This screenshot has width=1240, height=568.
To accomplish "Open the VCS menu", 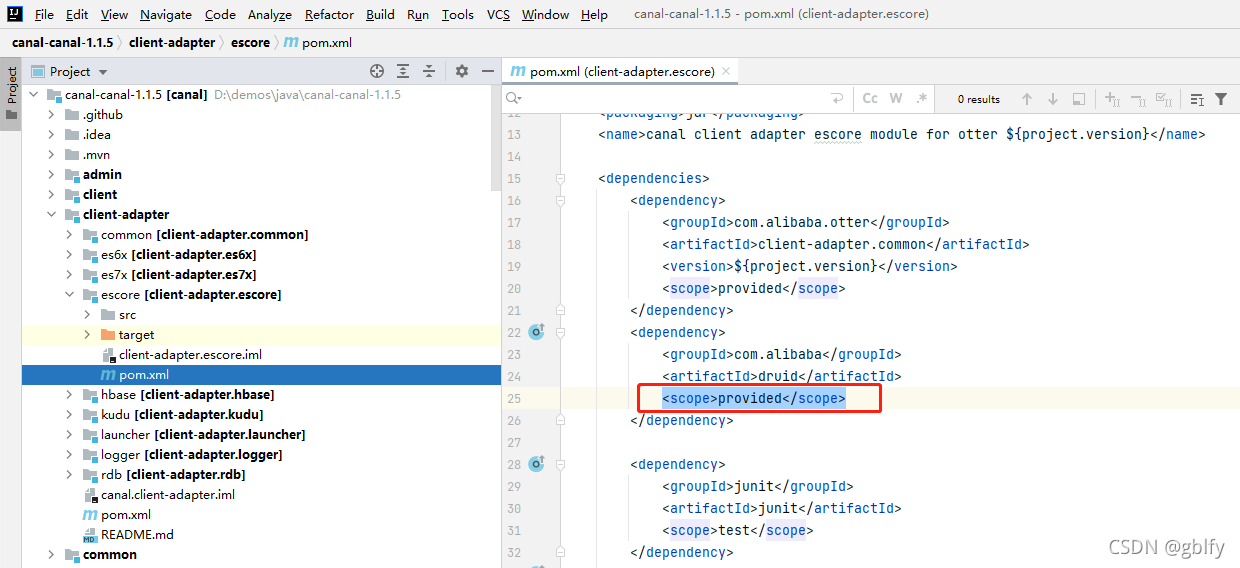I will 498,14.
